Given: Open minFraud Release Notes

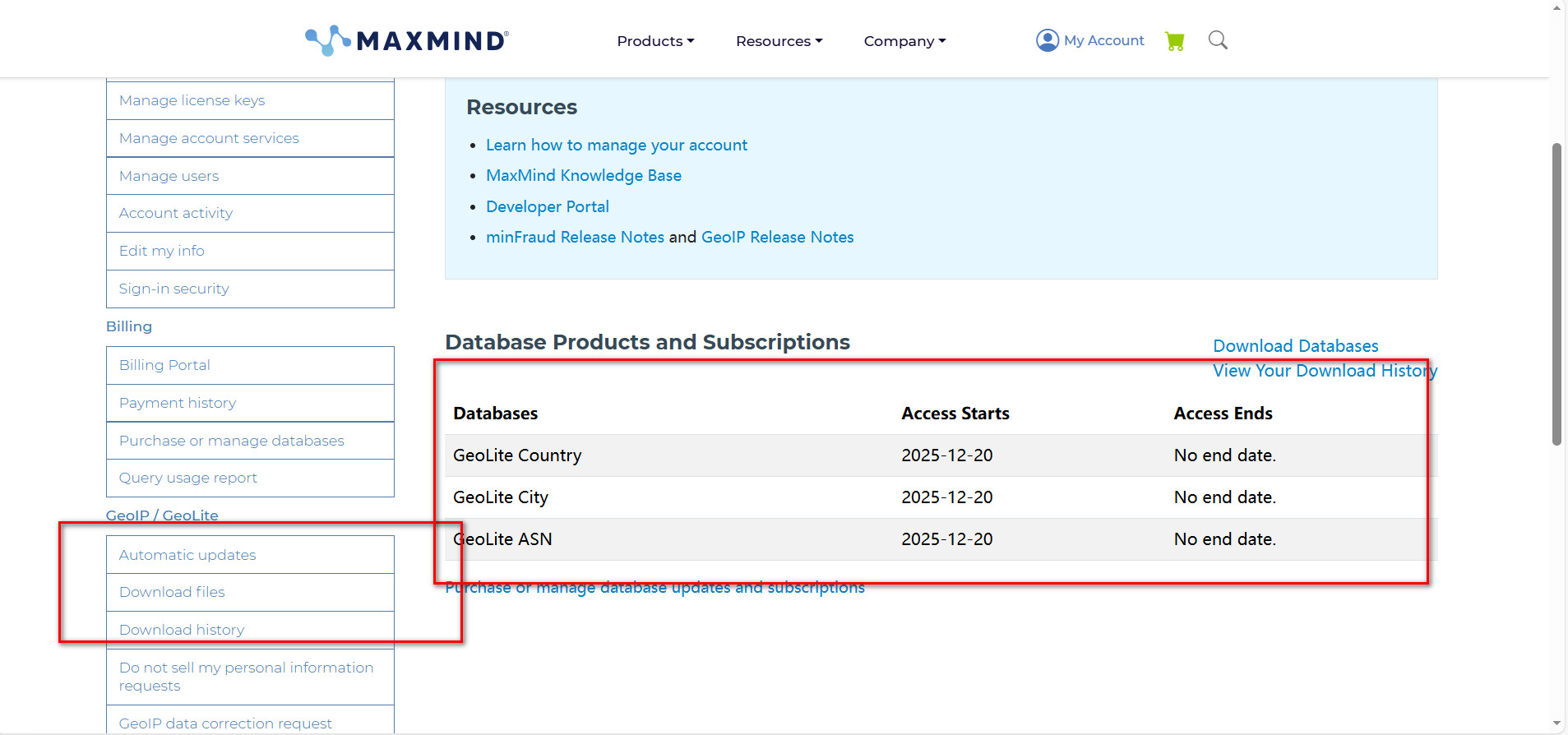Looking at the screenshot, I should tap(575, 237).
